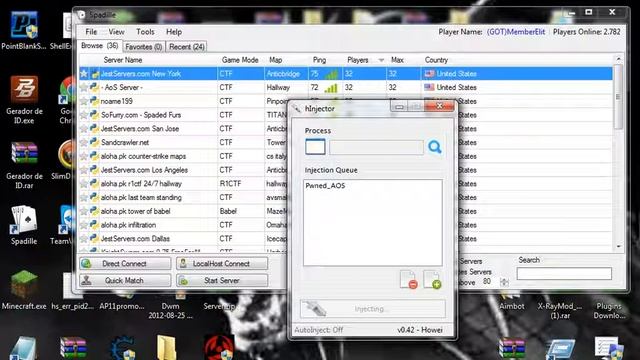Open hs_err_pid2 desktop file

pyautogui.click(x=73, y=292)
